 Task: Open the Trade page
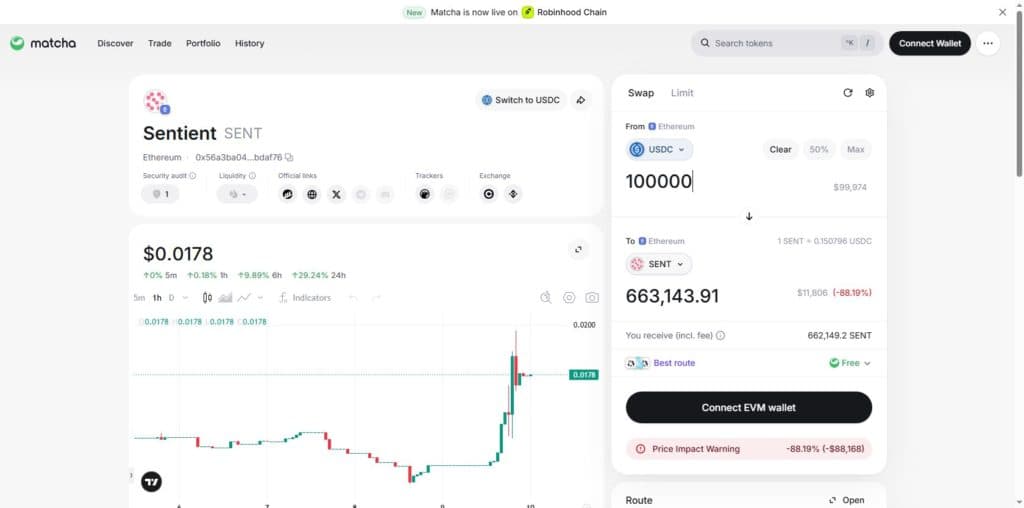click(x=159, y=43)
